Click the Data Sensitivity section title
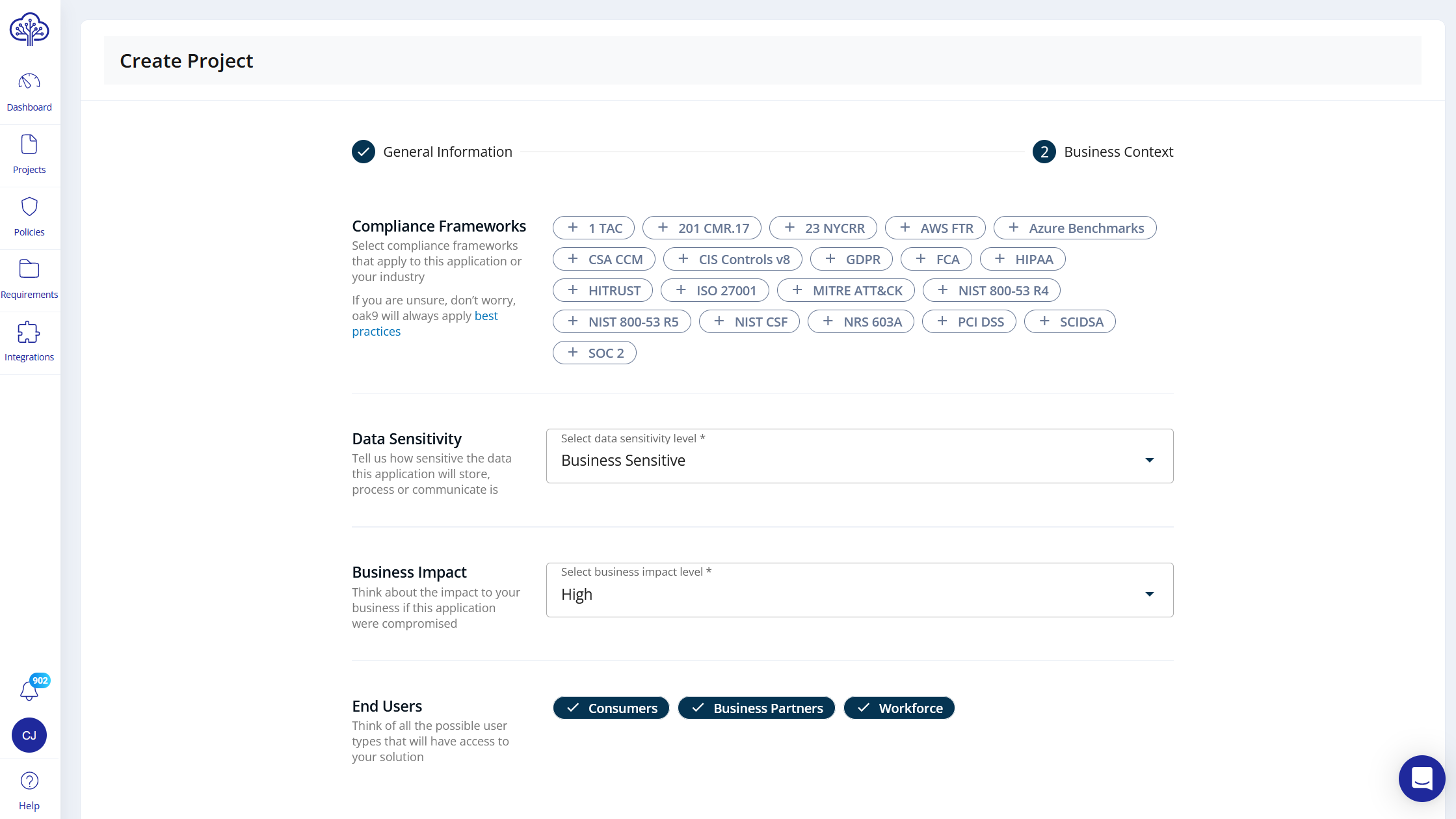1456x819 pixels. (x=407, y=438)
